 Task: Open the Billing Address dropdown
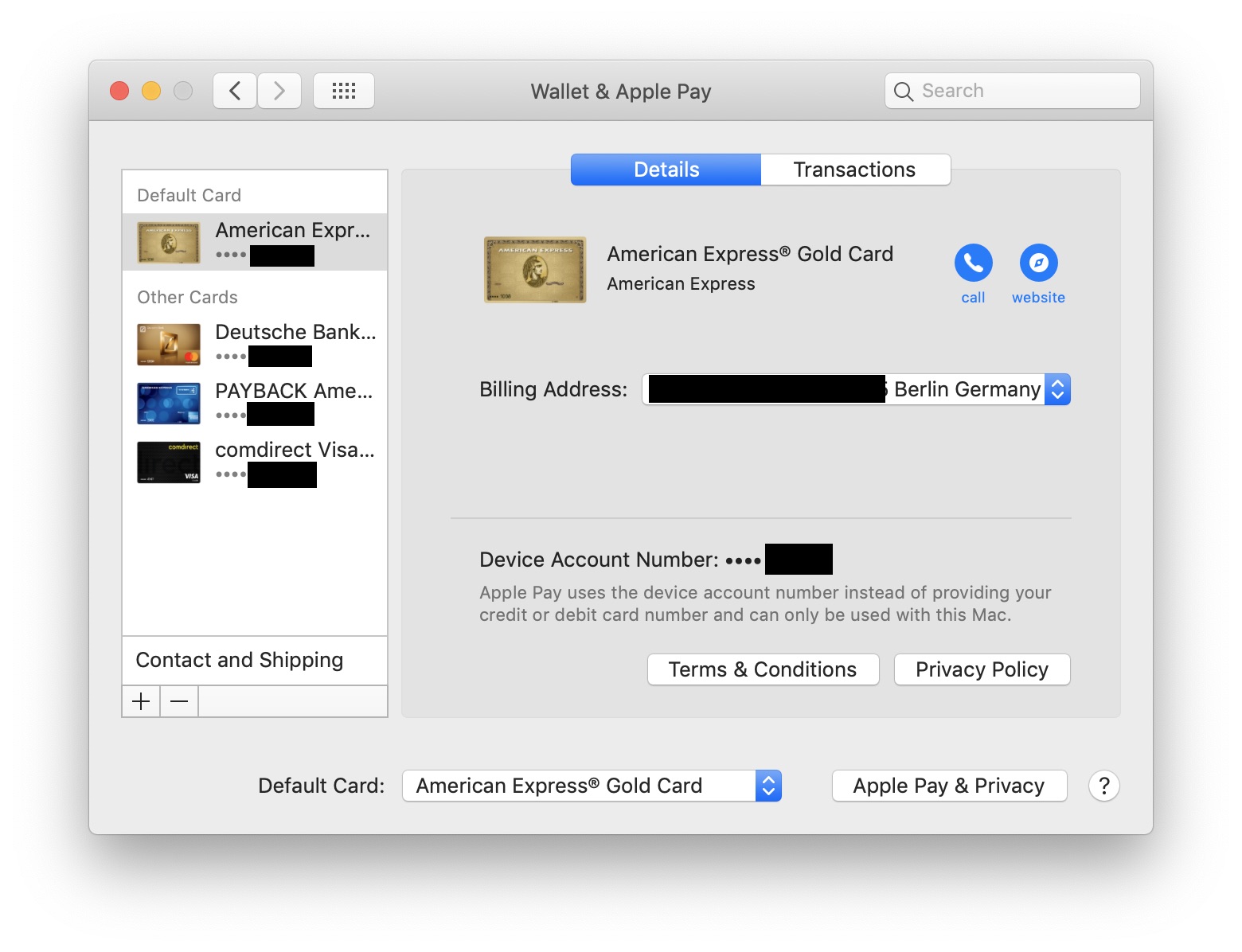[x=856, y=389]
